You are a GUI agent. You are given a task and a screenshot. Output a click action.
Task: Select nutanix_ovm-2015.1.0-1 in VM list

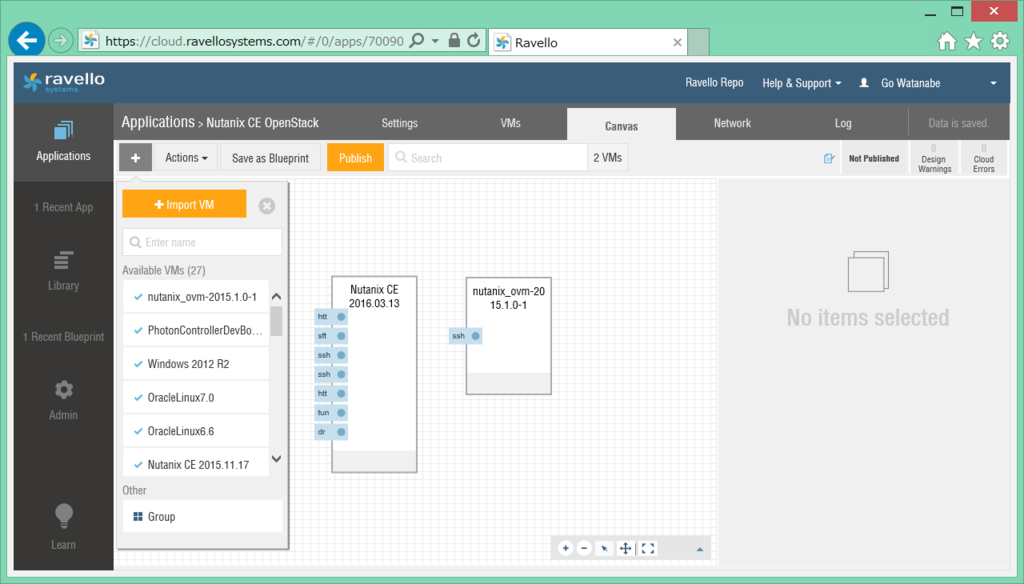pyautogui.click(x=196, y=297)
